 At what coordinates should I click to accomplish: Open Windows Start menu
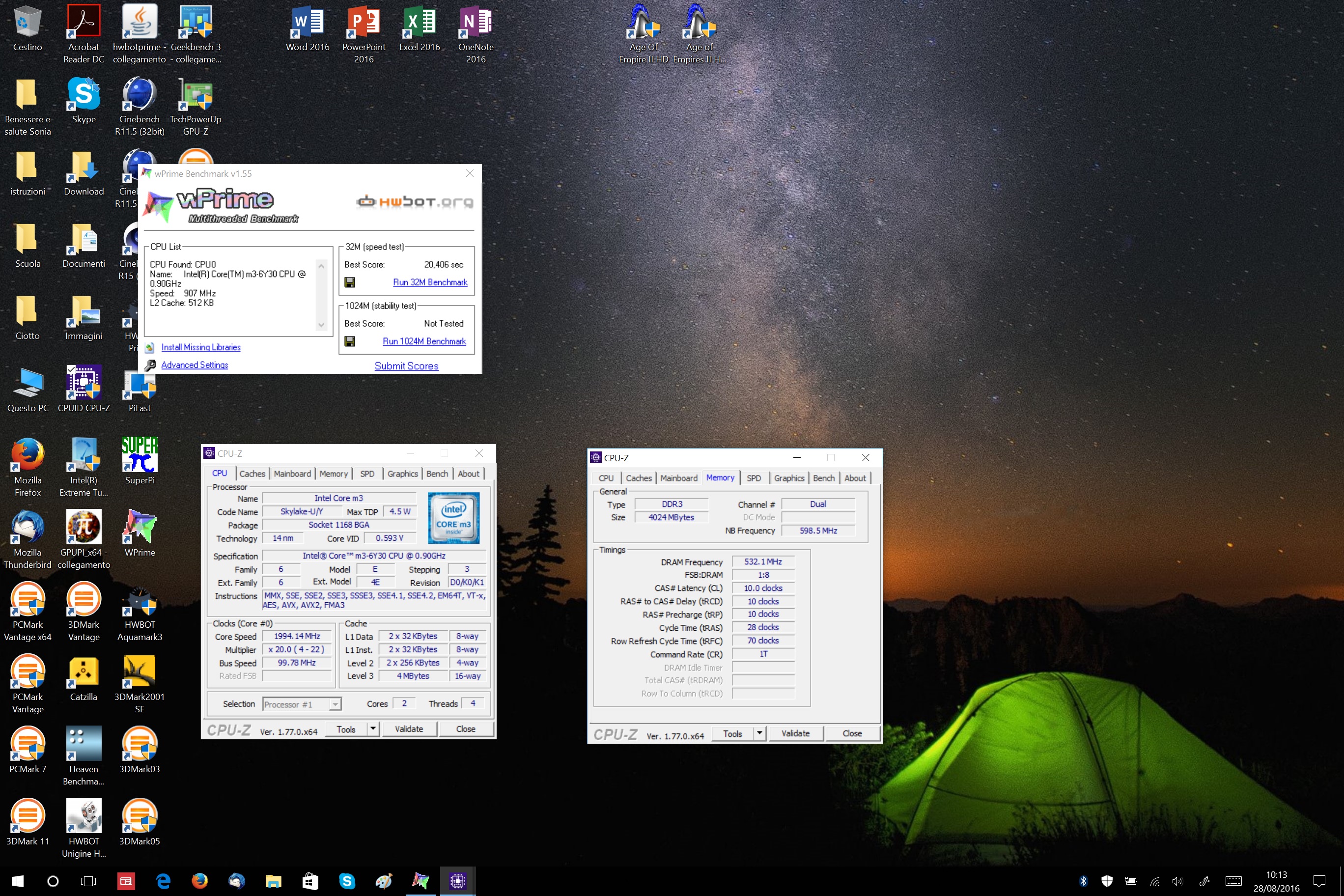click(x=18, y=881)
